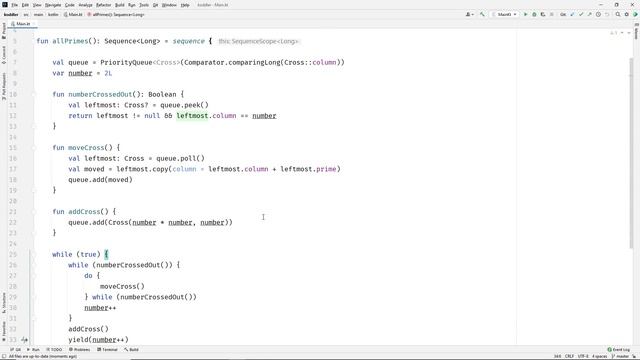Open the Run tool window at bottom
The height and width of the screenshot is (360, 640).
(33, 350)
